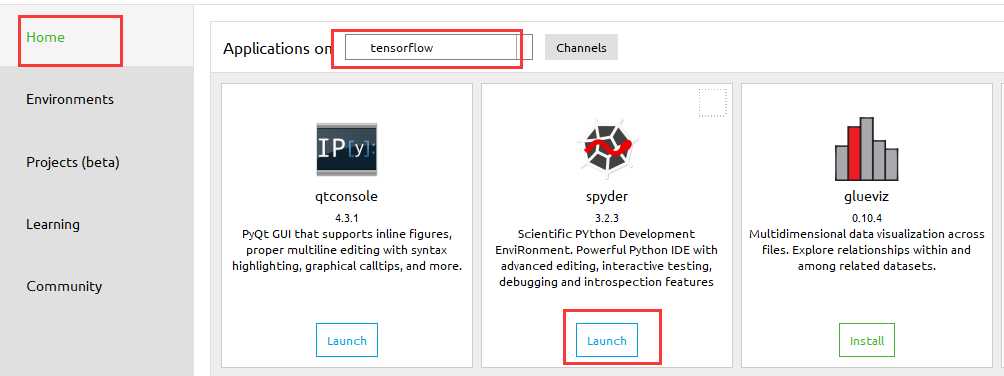
Task: Open Projects (beta) section
Action: [x=72, y=162]
